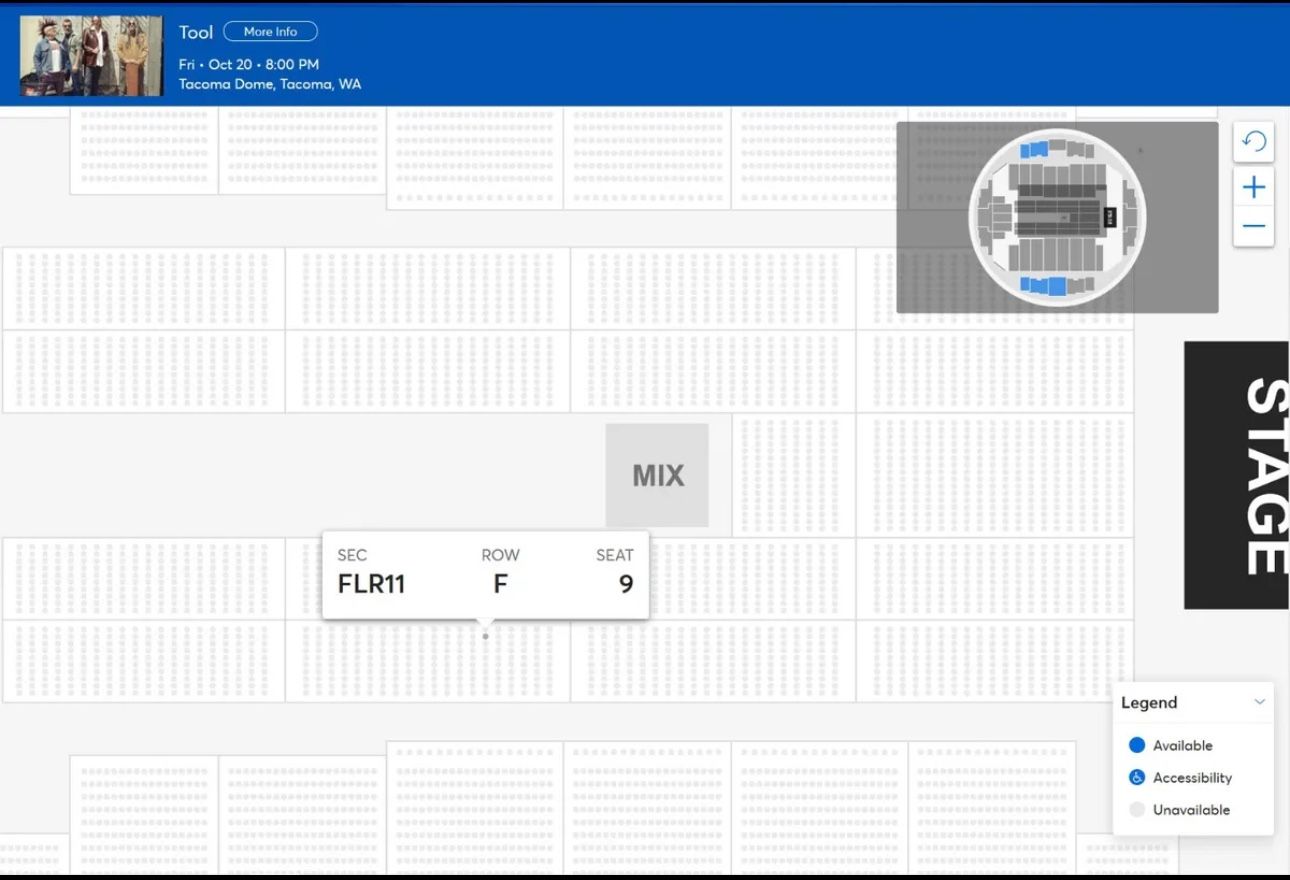Click the Tool band photo thumbnail
1290x880 pixels.
coord(91,56)
